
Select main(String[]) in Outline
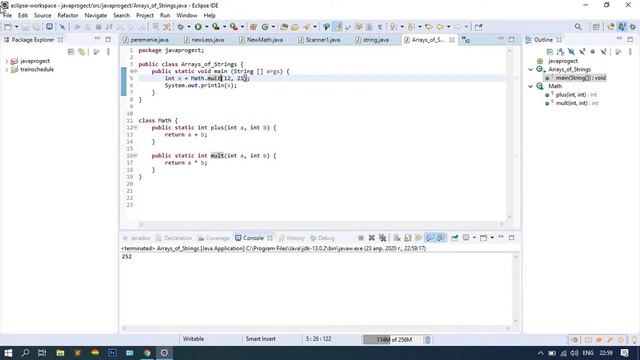(580, 78)
